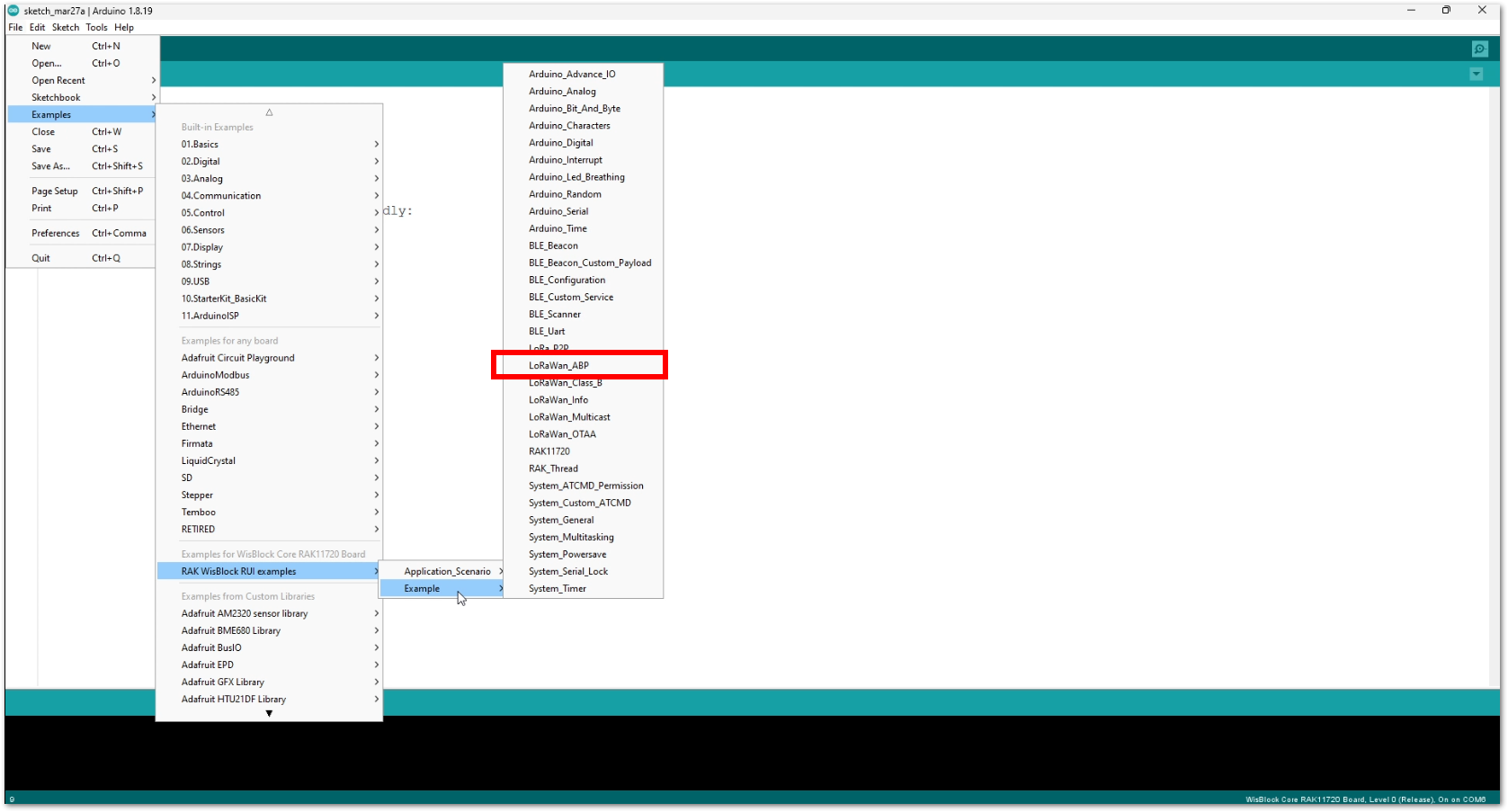This screenshot has width=1508, height=812.
Task: Click the WisBlock Core RAK11720 board status text
Action: [1365, 799]
